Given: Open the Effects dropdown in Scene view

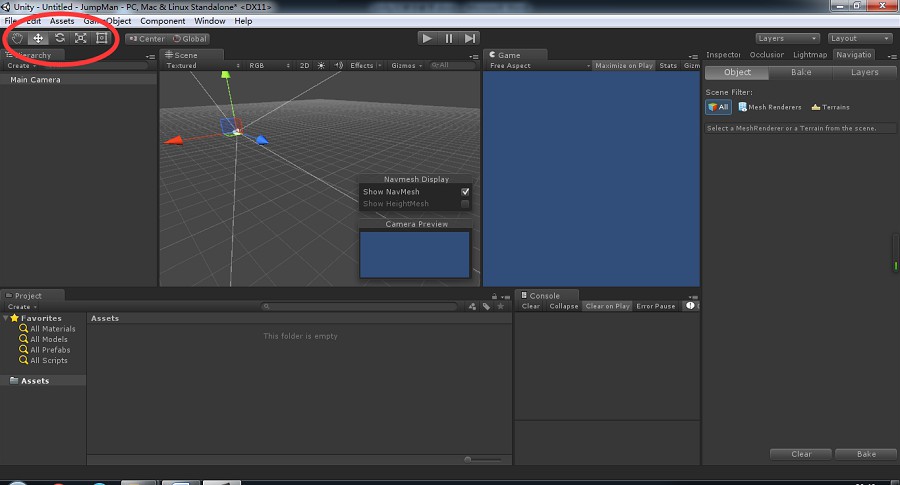Looking at the screenshot, I should [x=366, y=65].
